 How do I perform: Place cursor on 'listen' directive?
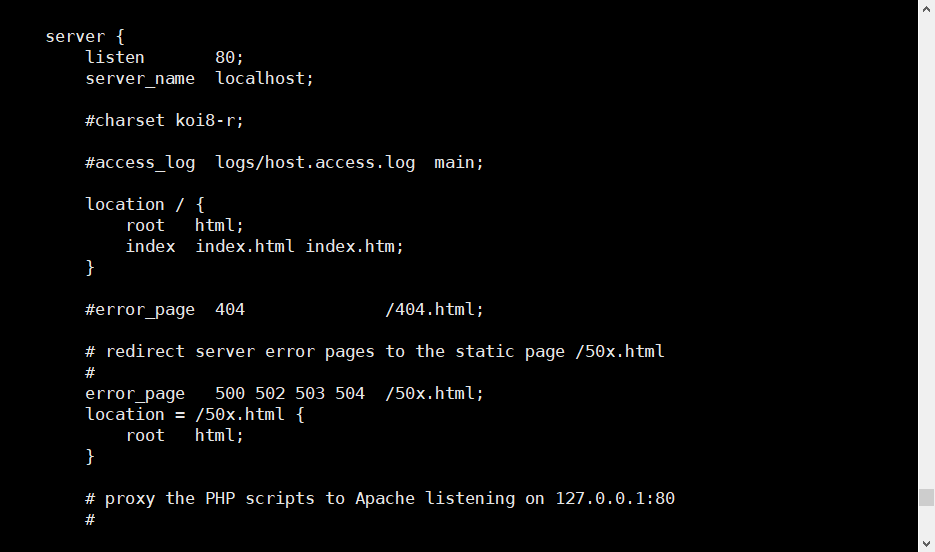tap(115, 57)
